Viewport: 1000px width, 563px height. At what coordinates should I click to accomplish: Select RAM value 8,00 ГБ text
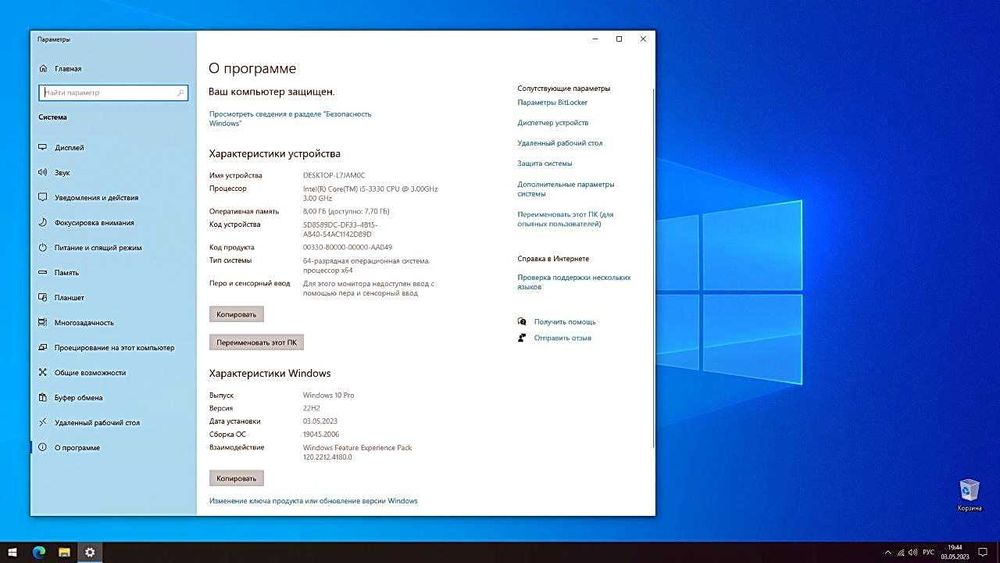pos(346,211)
